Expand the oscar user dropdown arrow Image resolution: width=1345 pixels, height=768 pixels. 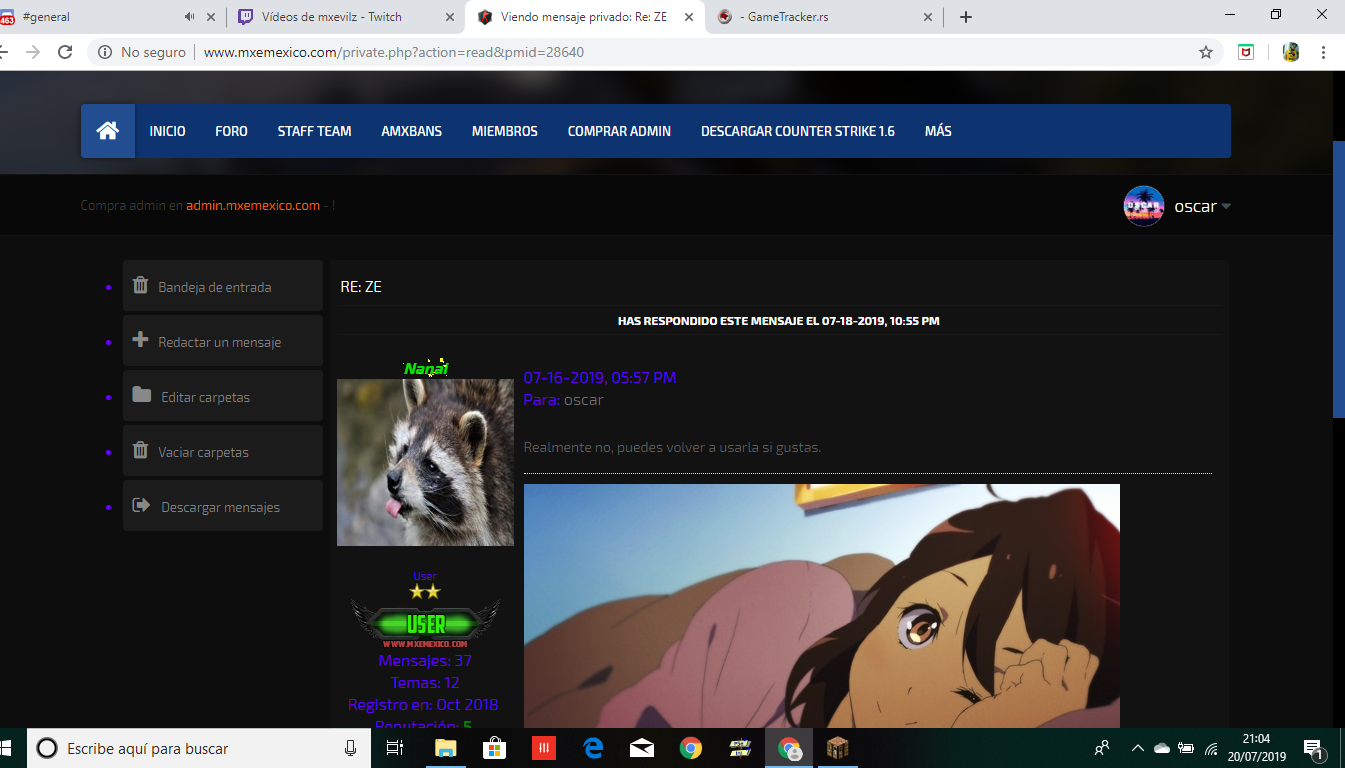(1226, 207)
